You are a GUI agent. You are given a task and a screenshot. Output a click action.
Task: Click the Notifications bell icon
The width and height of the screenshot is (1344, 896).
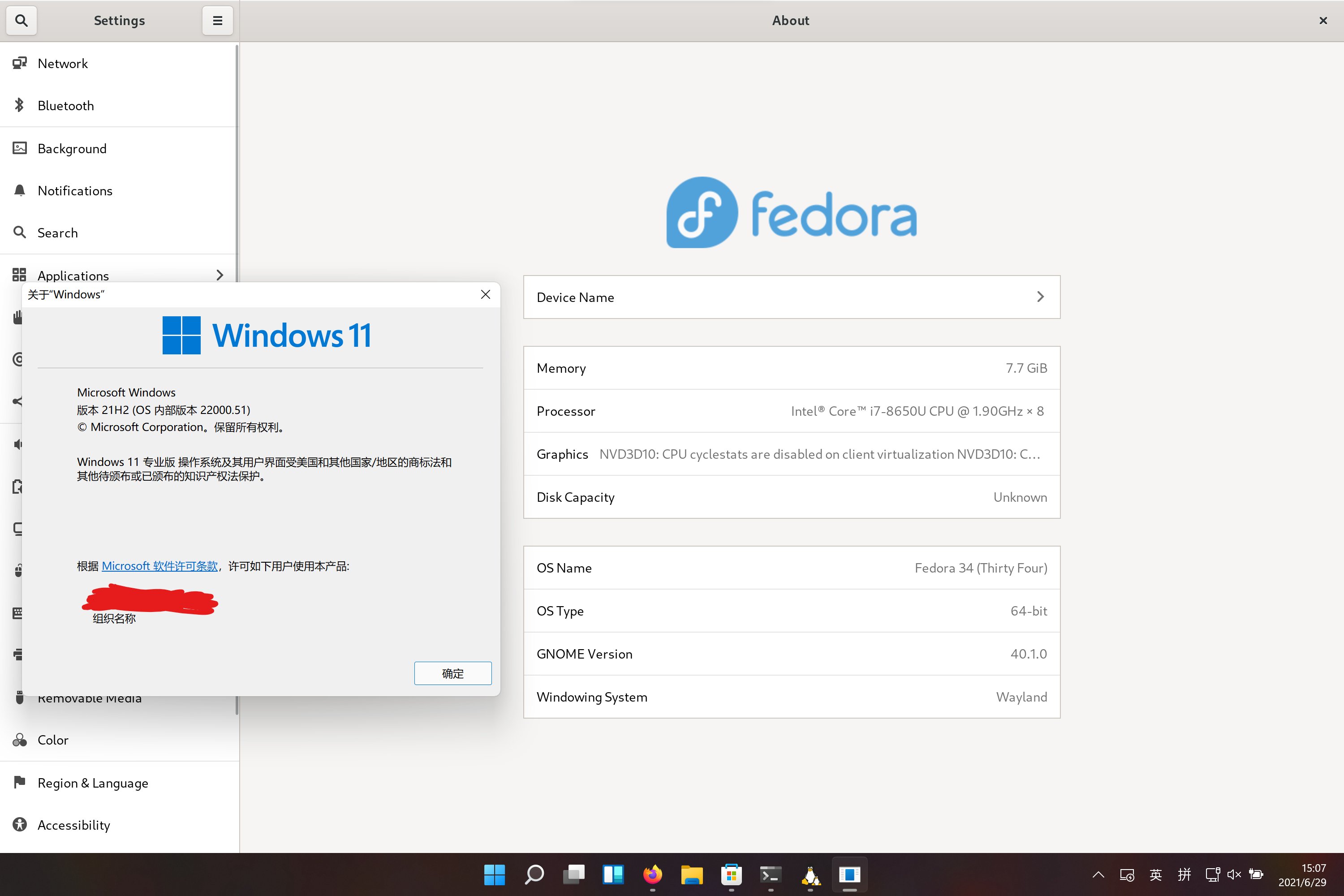19,190
